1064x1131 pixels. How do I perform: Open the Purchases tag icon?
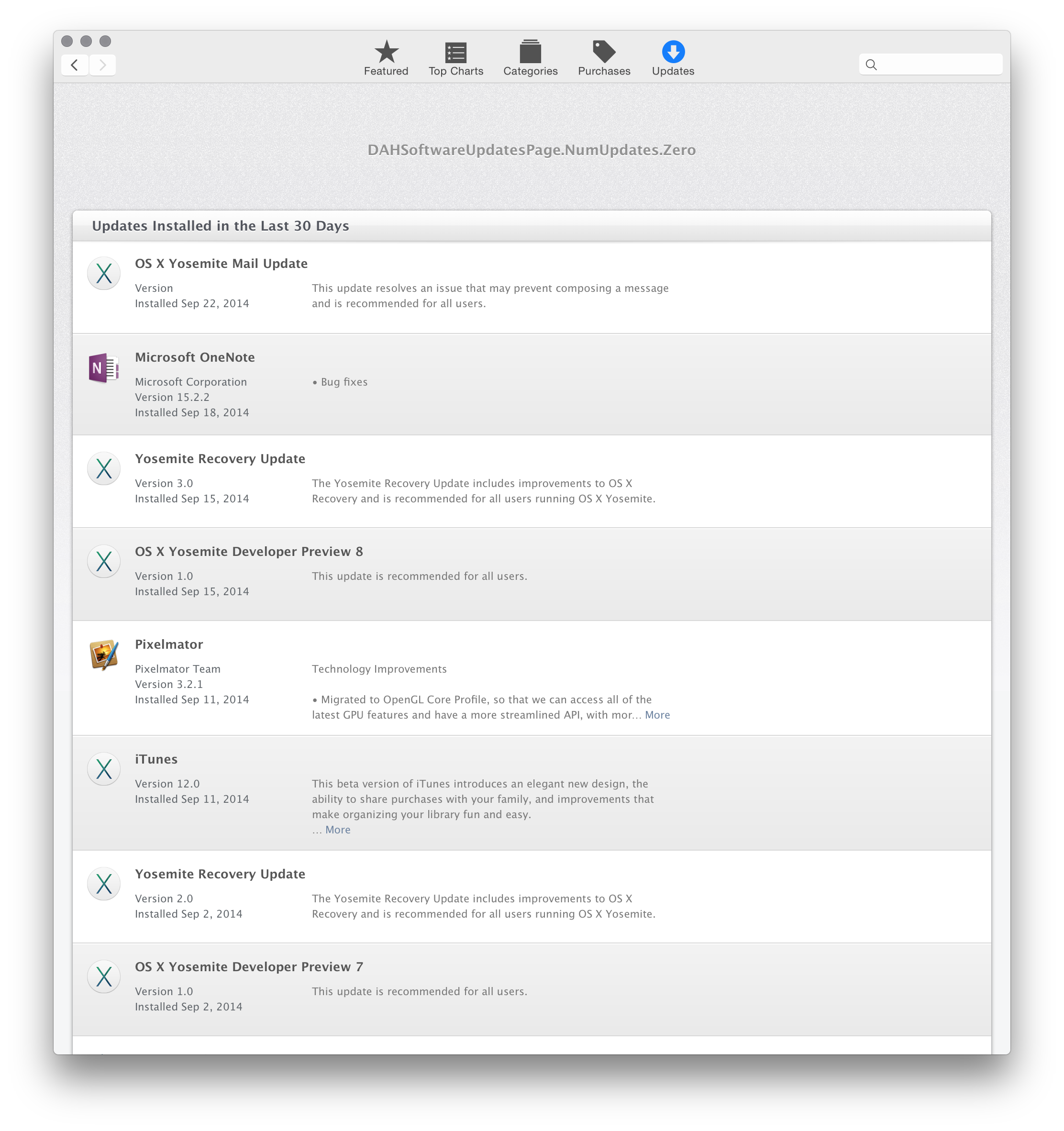point(604,52)
